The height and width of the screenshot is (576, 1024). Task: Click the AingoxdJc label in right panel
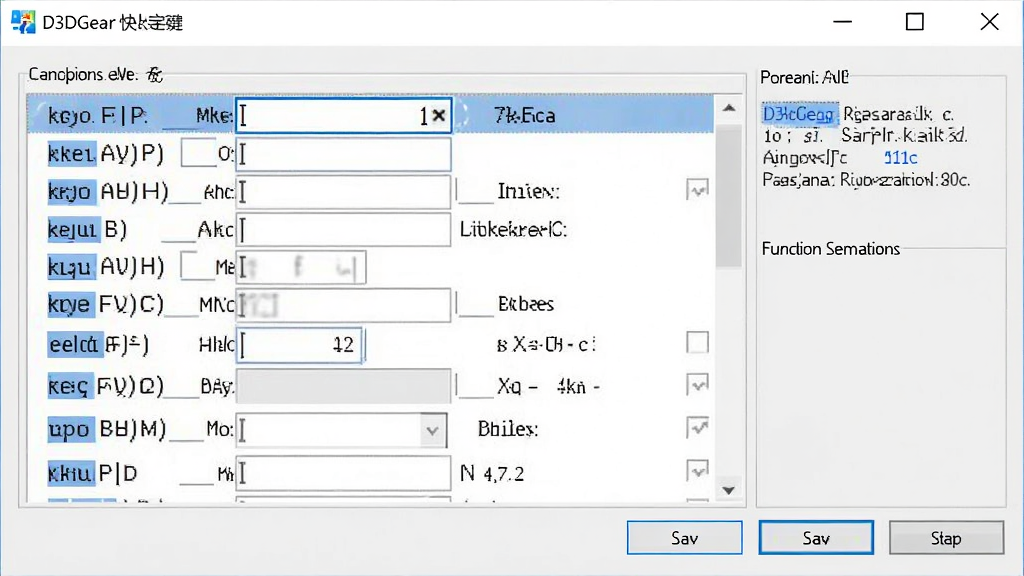pyautogui.click(x=805, y=157)
